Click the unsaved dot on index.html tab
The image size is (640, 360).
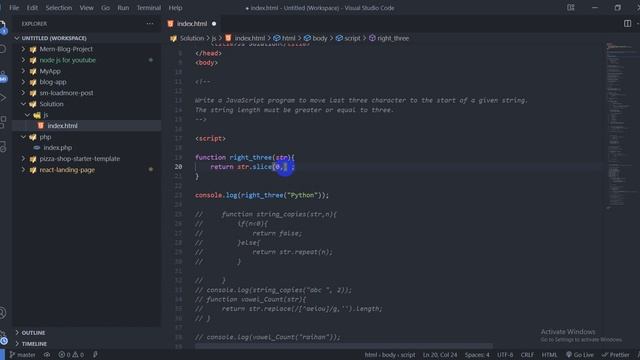pos(214,24)
